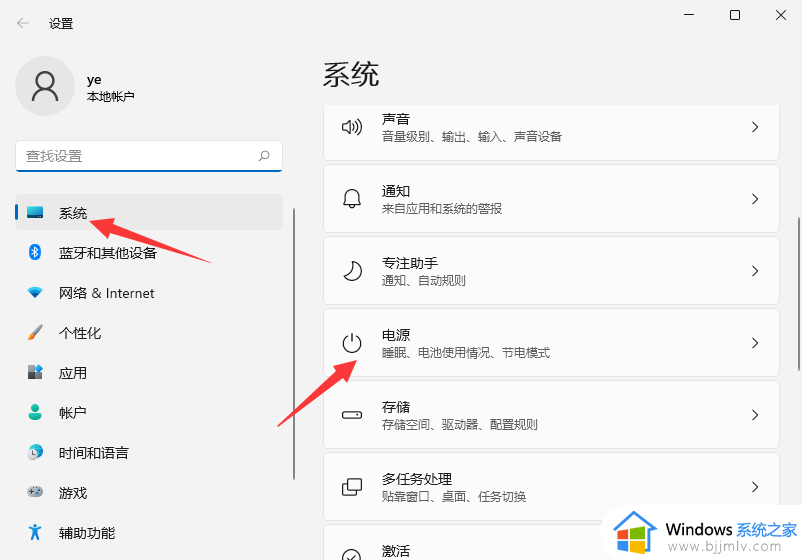
Task: Select the 辅助功能 accessibility figure icon
Action: pos(35,532)
